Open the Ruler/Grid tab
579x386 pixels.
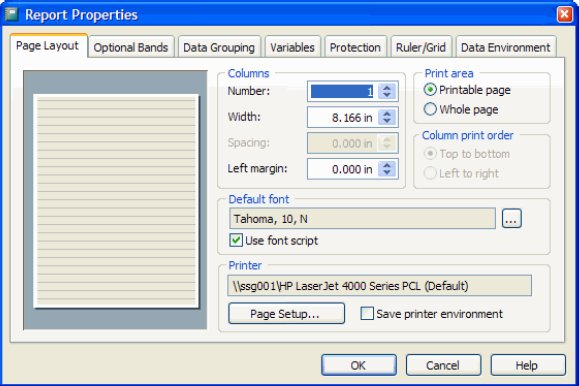point(421,47)
